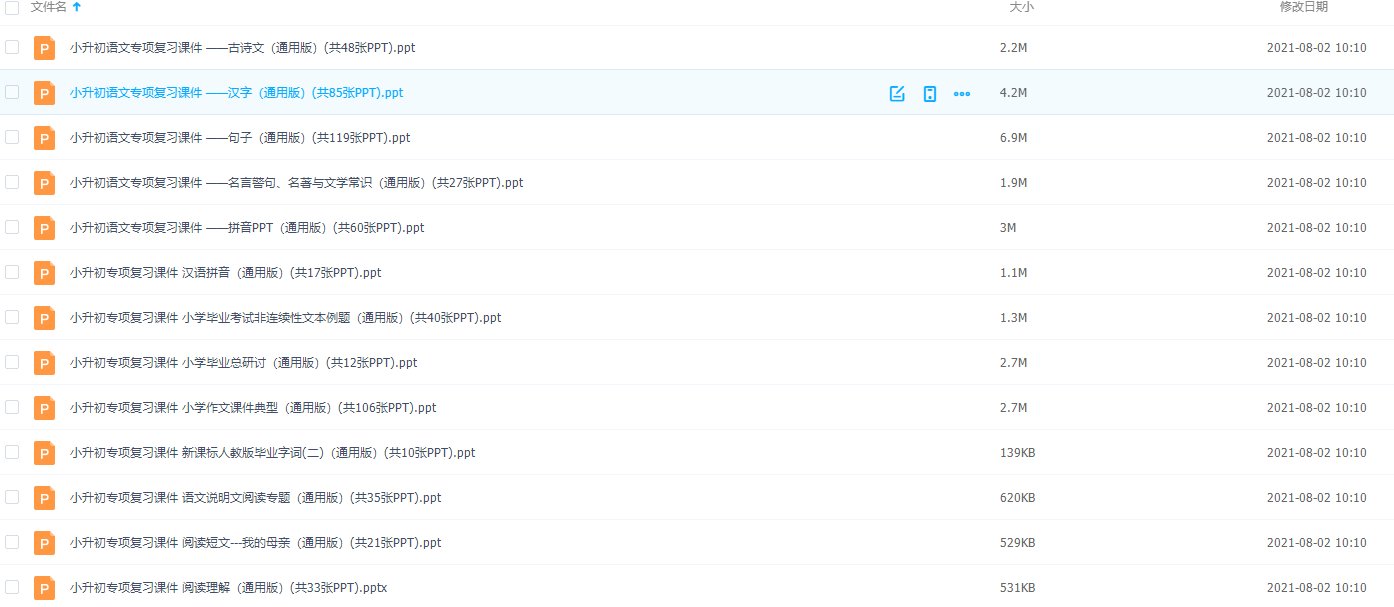
Task: Tick checkbox for 小学作文课件典型 file
Action: pyautogui.click(x=12, y=407)
